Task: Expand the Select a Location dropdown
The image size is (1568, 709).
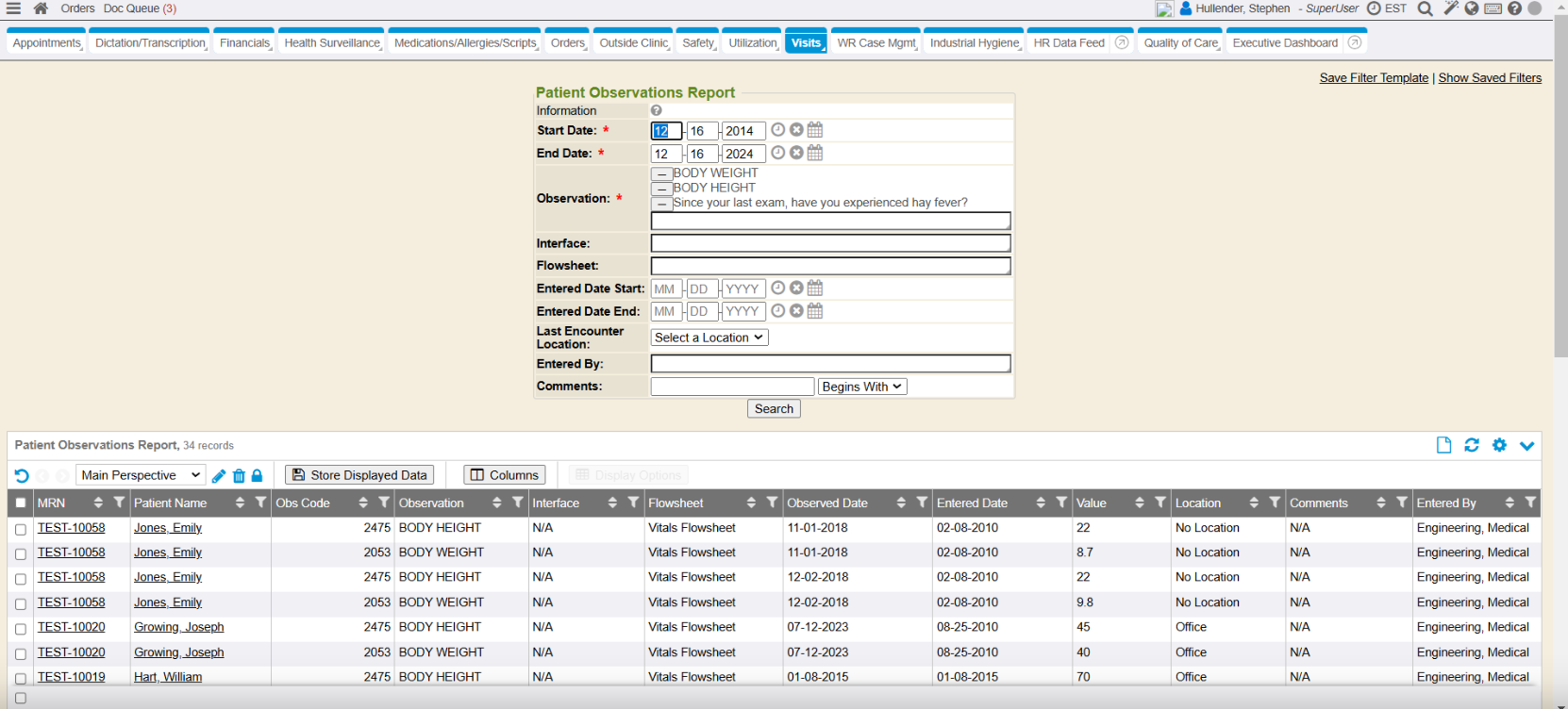Action: click(x=709, y=338)
